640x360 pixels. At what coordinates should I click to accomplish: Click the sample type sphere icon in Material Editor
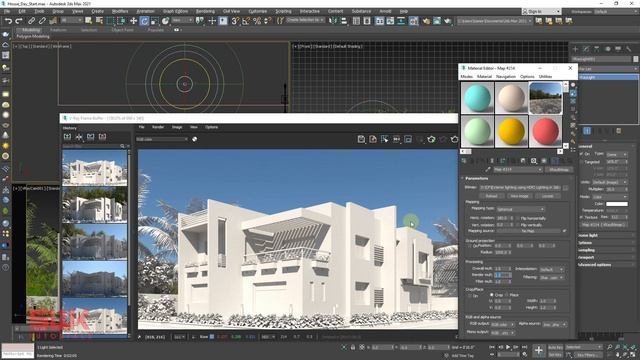point(573,85)
